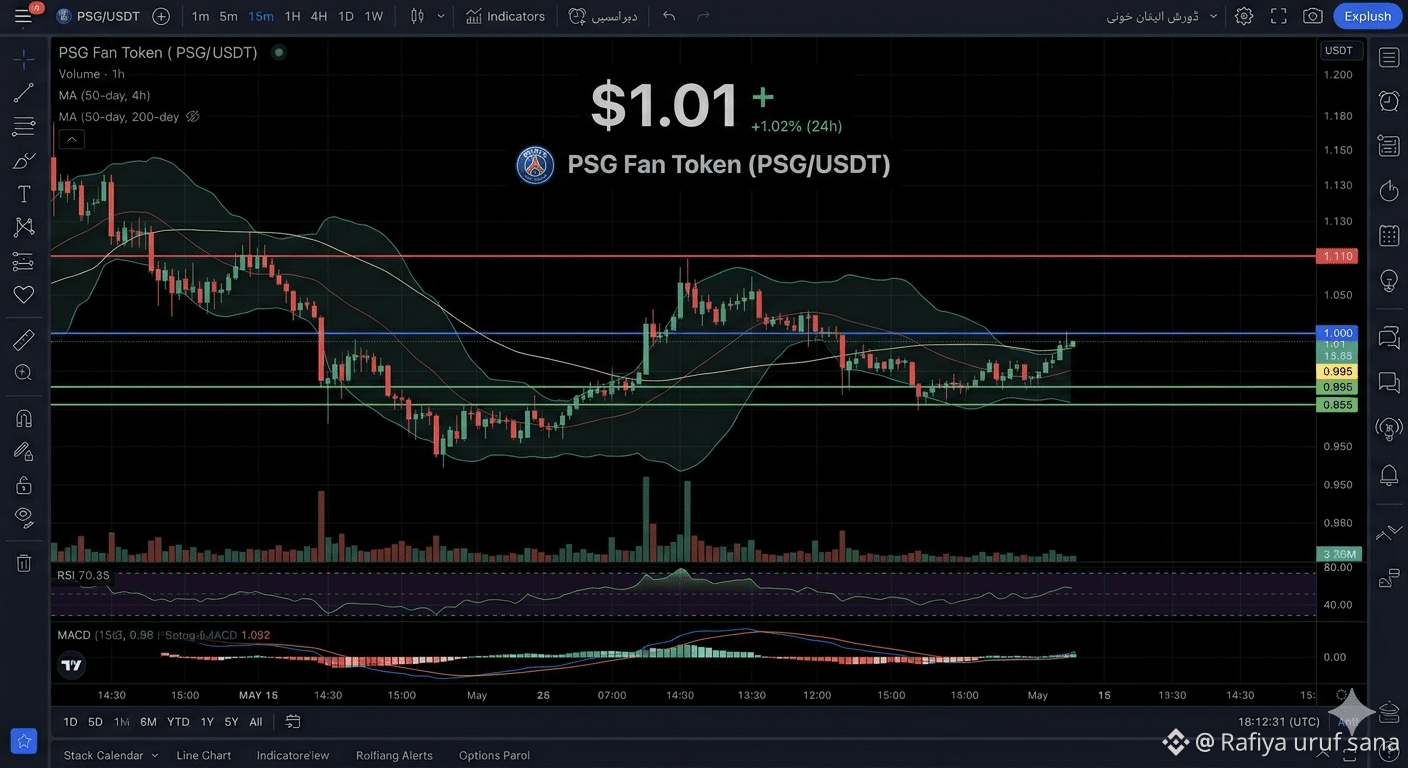The height and width of the screenshot is (768, 1408).
Task: Open the hamburger main menu
Action: (23, 16)
